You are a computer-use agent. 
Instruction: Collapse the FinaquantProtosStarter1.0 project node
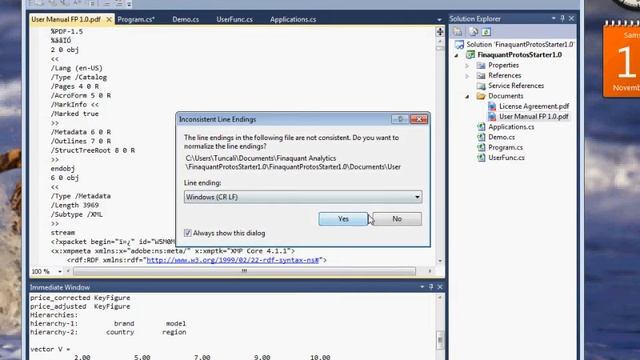pyautogui.click(x=457, y=55)
